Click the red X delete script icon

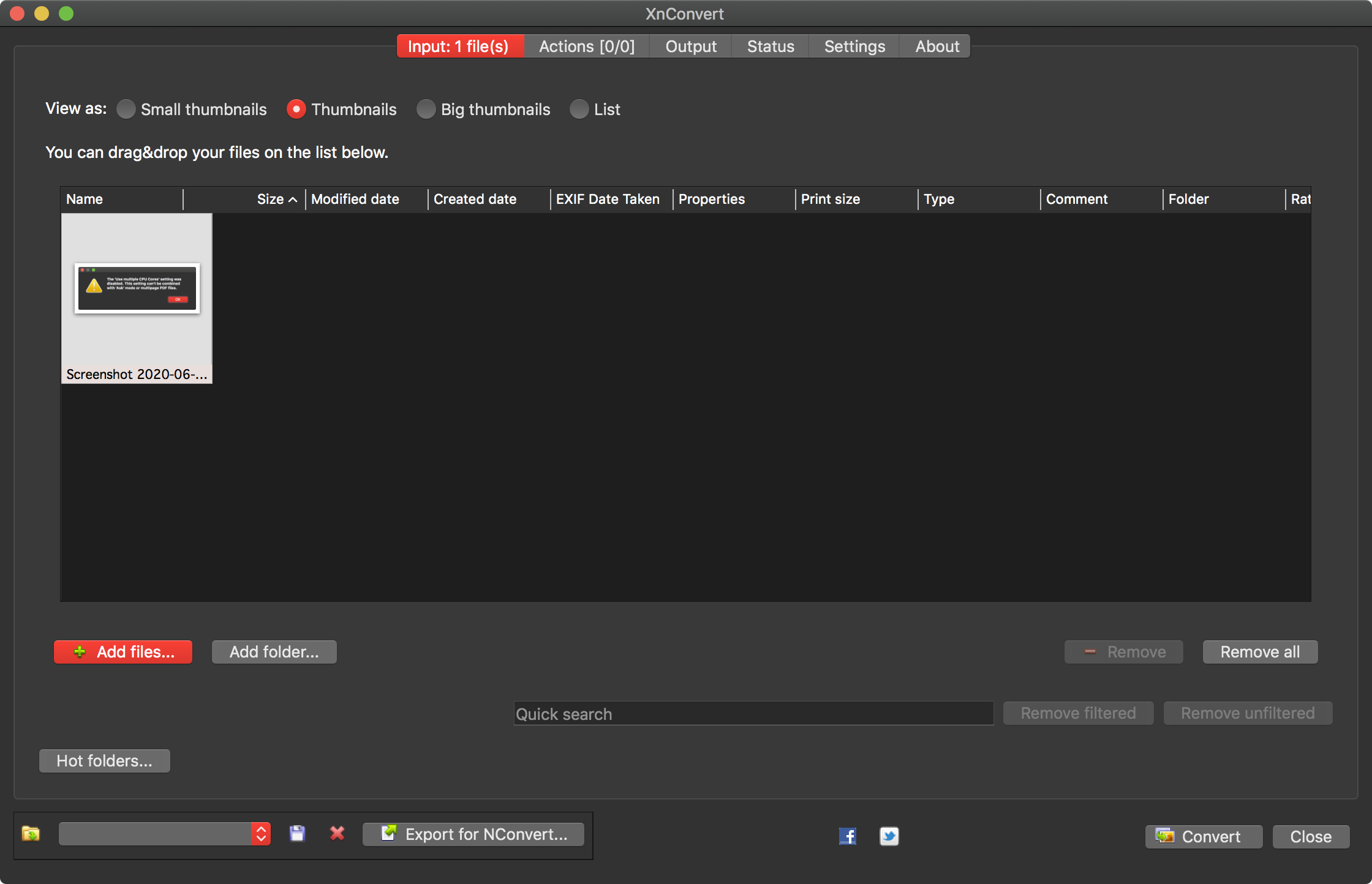pos(337,834)
